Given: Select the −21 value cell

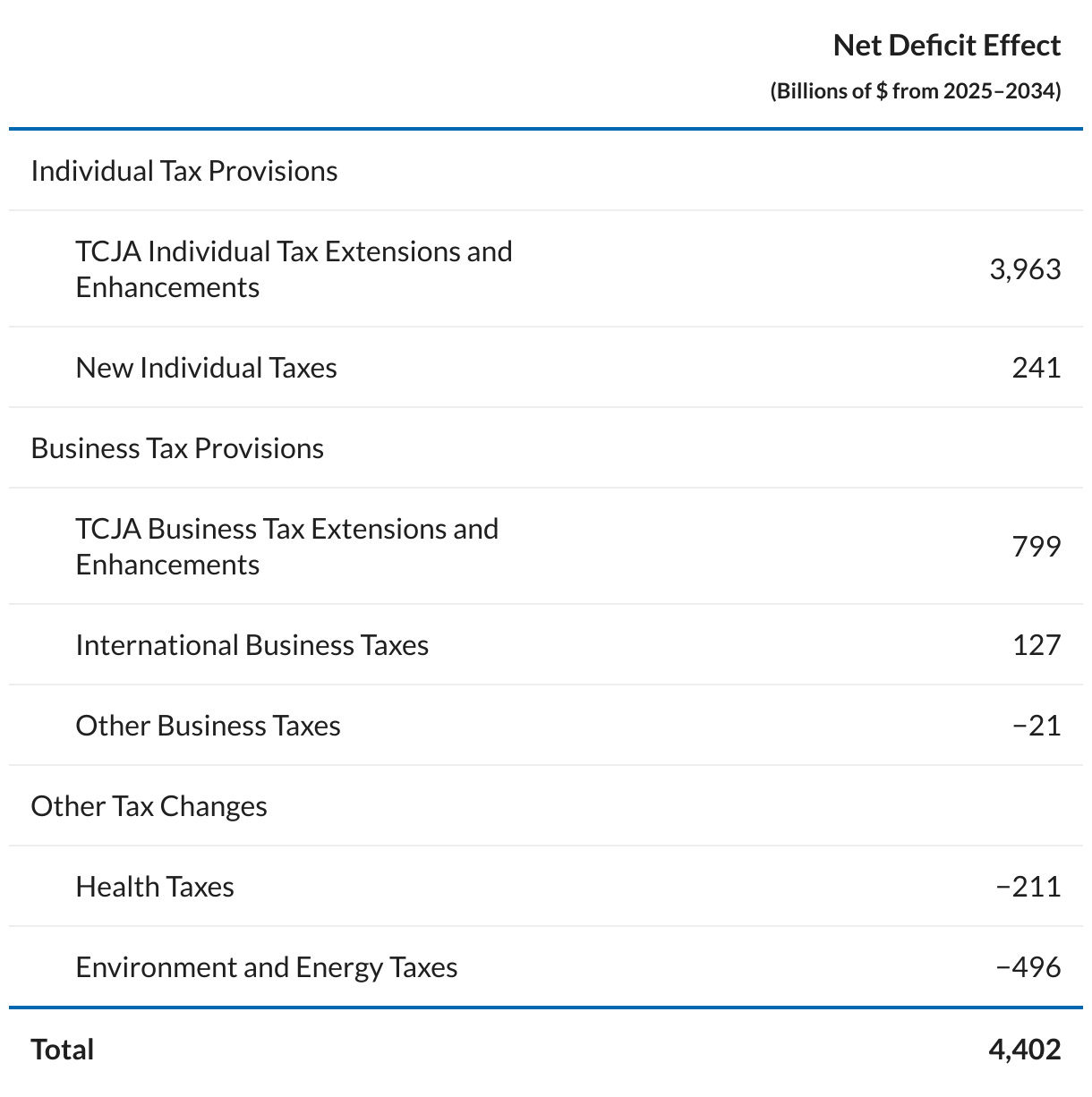Looking at the screenshot, I should (1036, 726).
